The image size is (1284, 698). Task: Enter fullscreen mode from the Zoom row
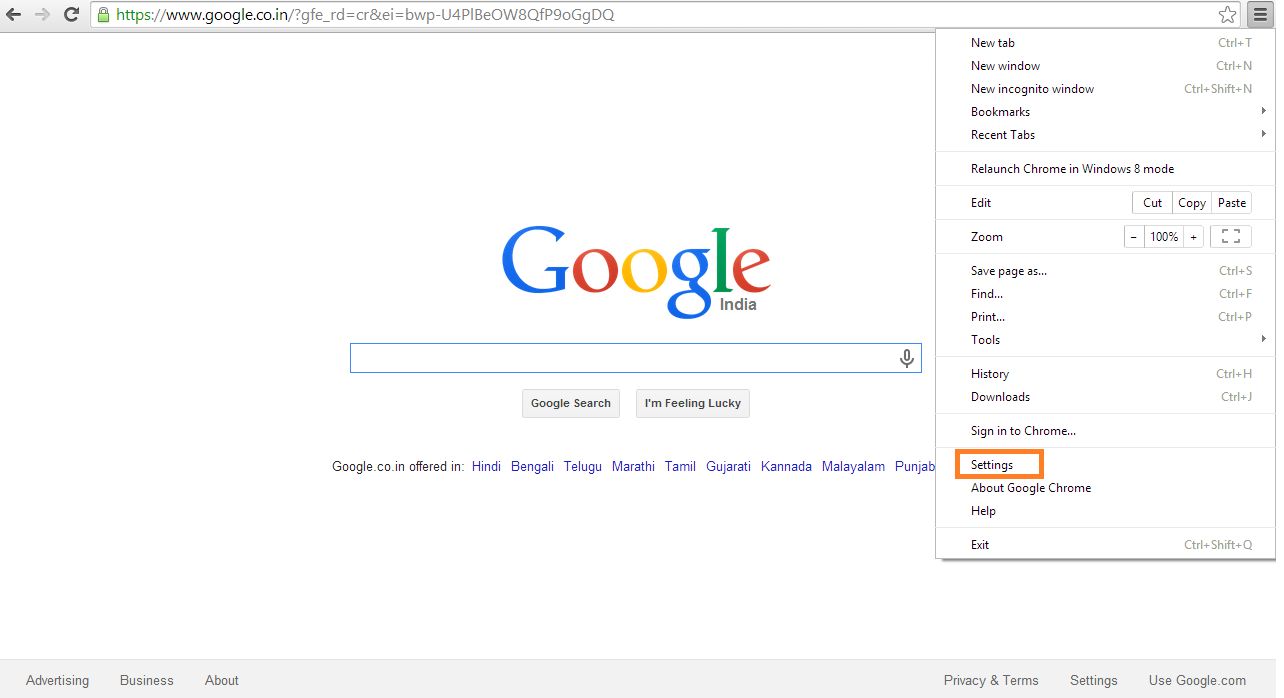point(1231,237)
